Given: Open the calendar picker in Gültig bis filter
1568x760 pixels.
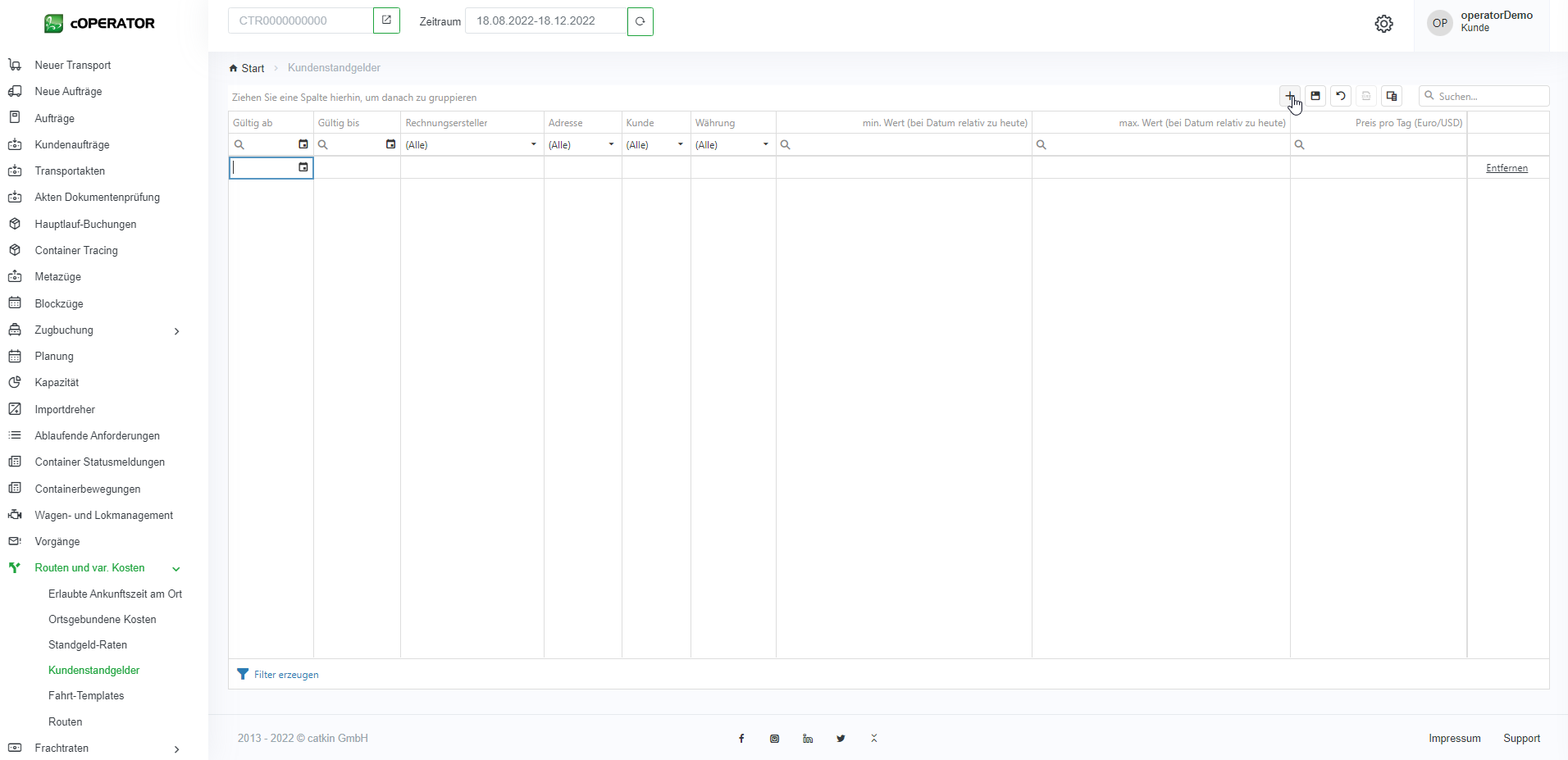Looking at the screenshot, I should [390, 144].
